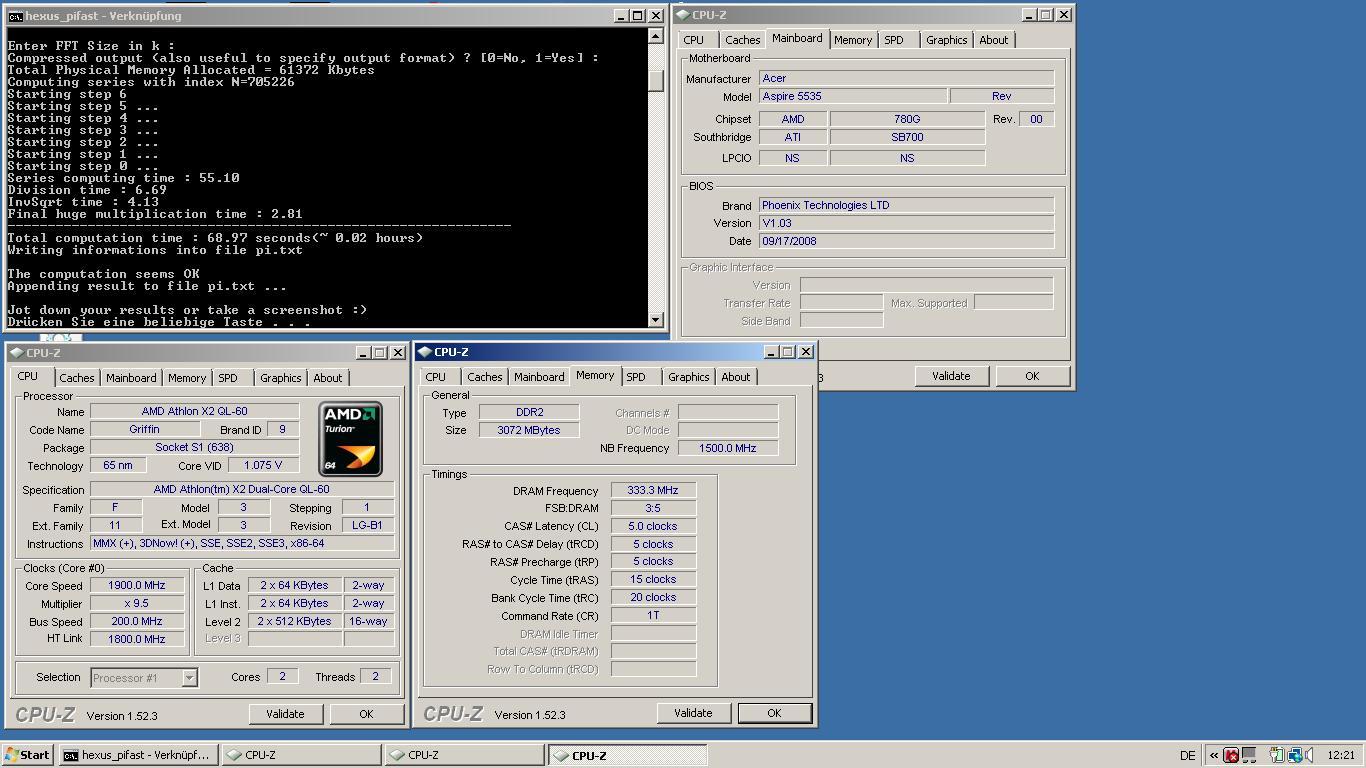This screenshot has height=768, width=1366.
Task: Click the volume speaker tray icon
Action: coord(1309,755)
